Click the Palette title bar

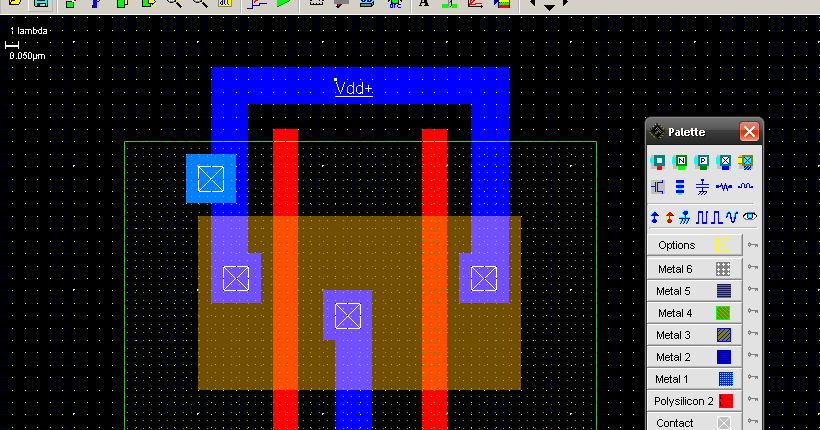[704, 131]
